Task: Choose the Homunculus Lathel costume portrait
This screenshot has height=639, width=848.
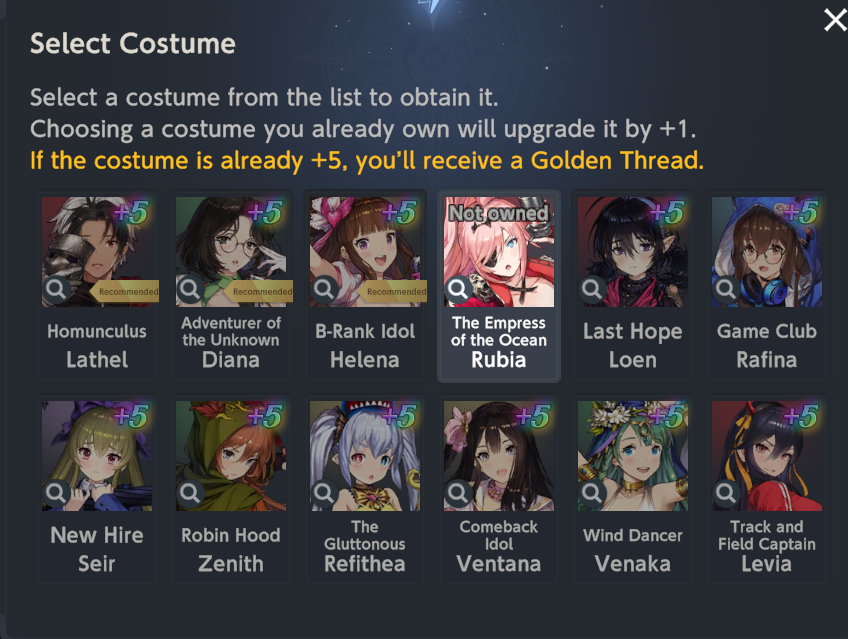Action: click(x=97, y=252)
